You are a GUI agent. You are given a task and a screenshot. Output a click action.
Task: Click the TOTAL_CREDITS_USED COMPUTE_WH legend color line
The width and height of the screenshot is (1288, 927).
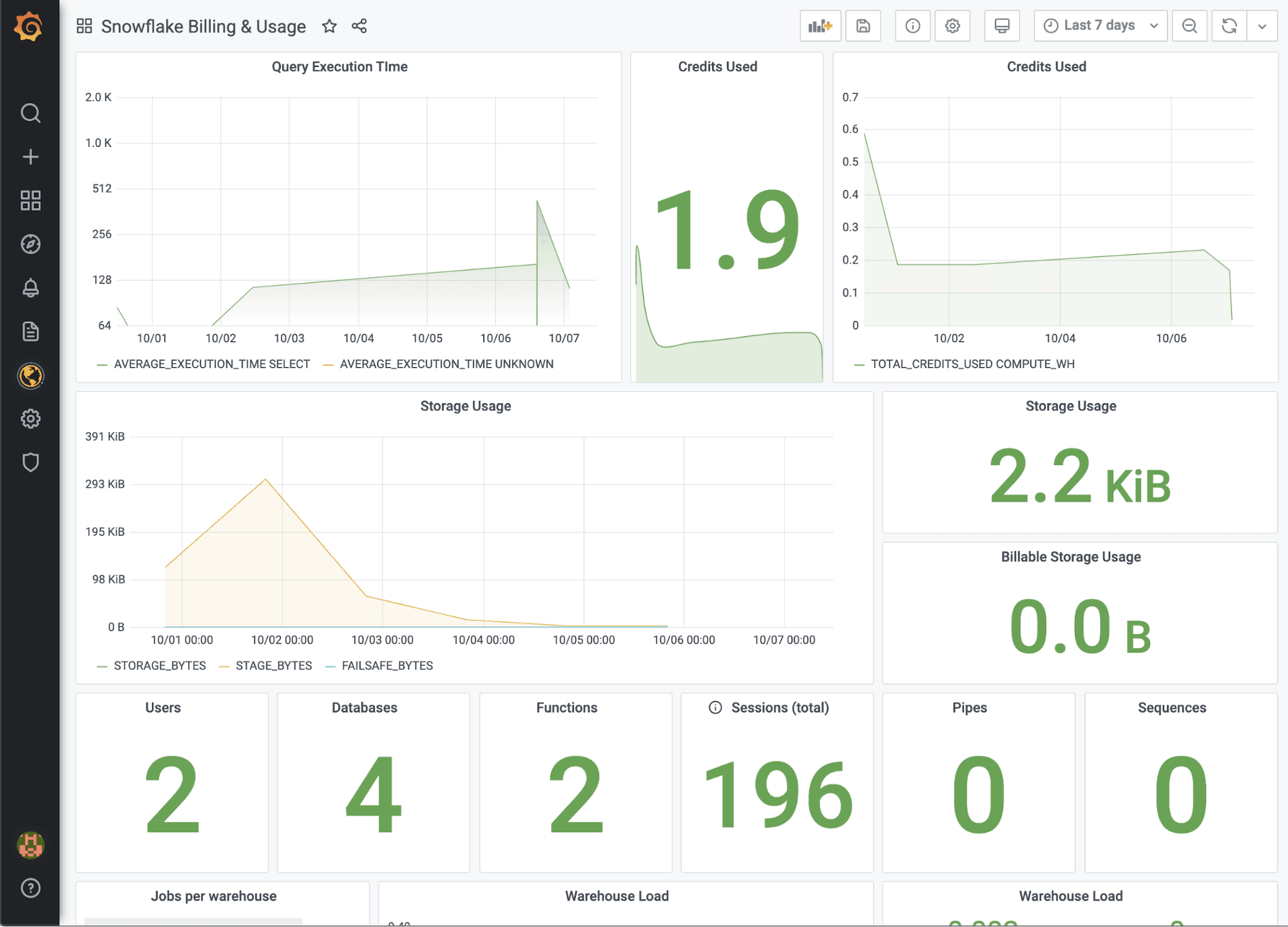858,365
